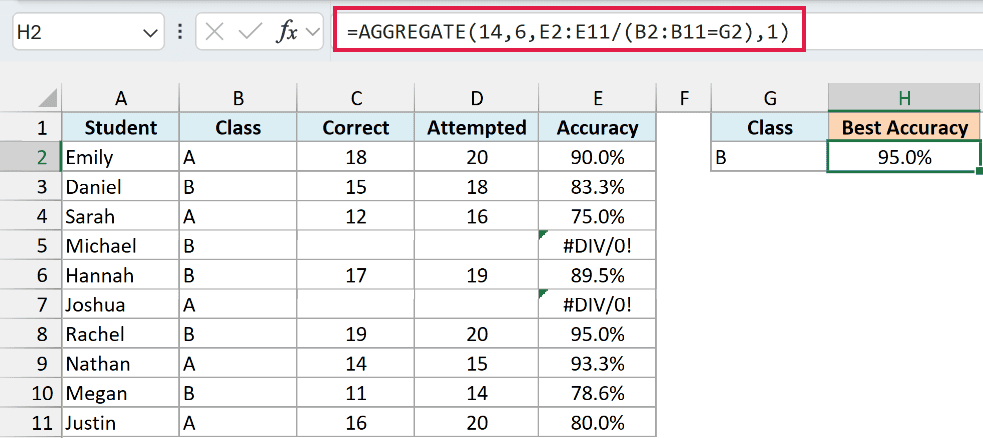The height and width of the screenshot is (438, 983).
Task: Select column B header
Action: point(238,98)
